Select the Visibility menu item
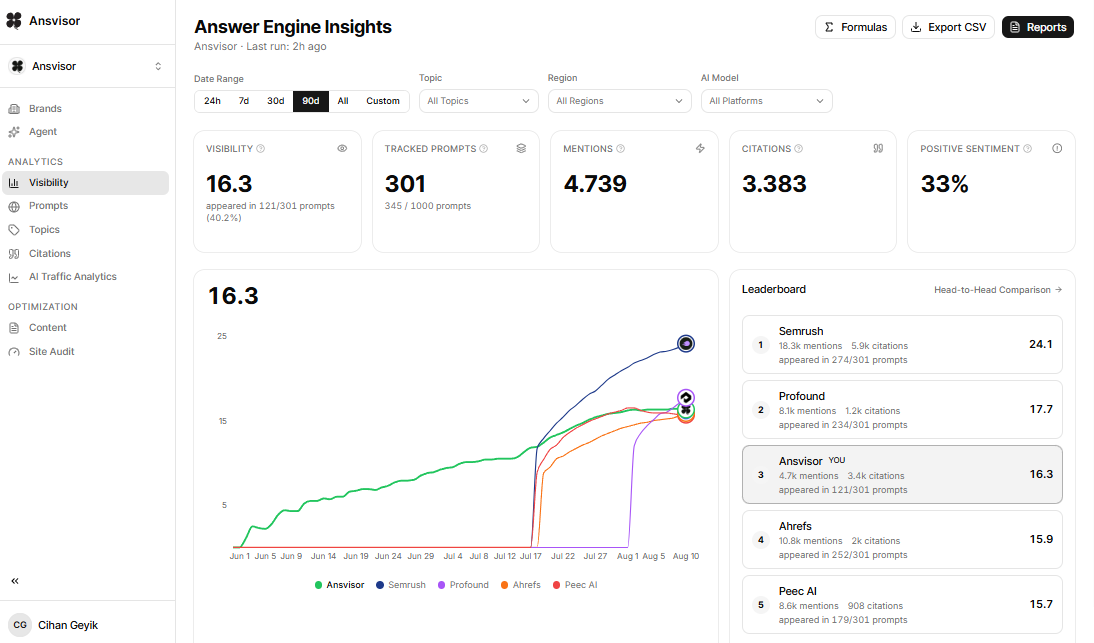 tap(86, 183)
